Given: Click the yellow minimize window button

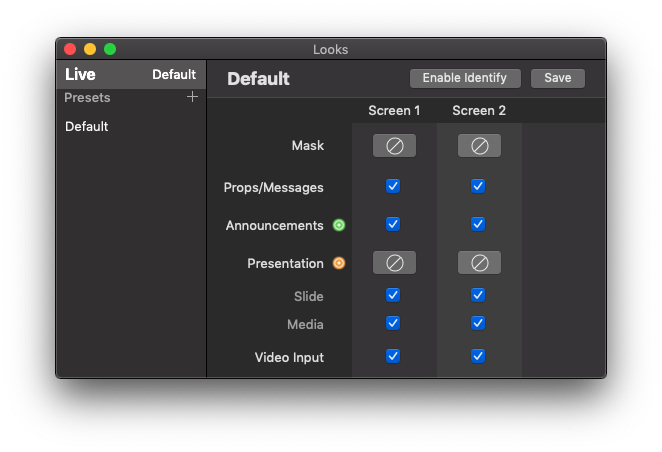Looking at the screenshot, I should click(90, 49).
